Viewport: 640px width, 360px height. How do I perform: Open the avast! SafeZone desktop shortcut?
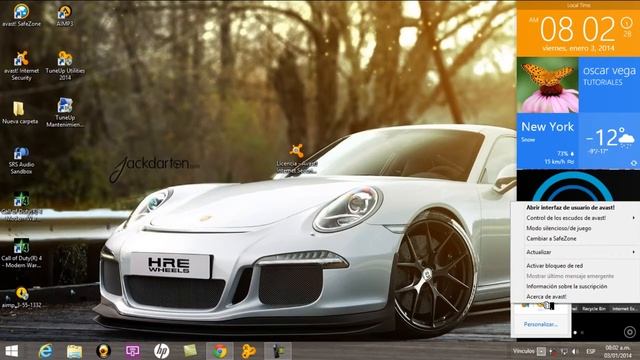[21, 15]
